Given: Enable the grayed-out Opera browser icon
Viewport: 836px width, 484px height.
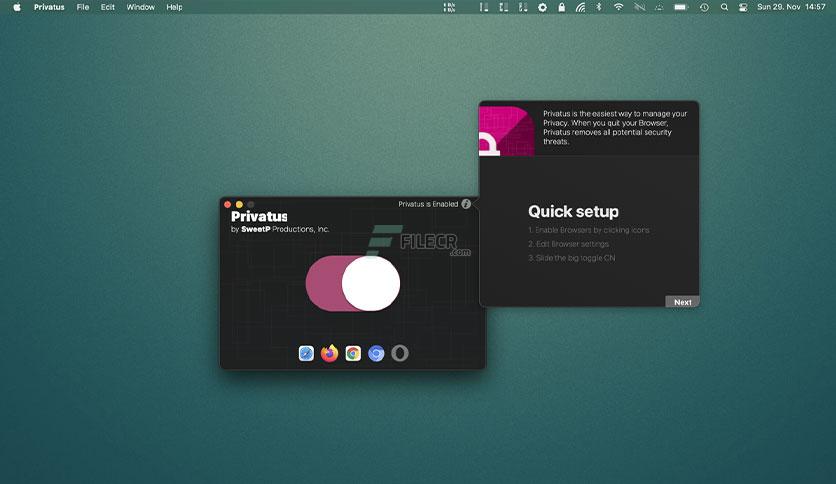Looking at the screenshot, I should click(x=400, y=353).
